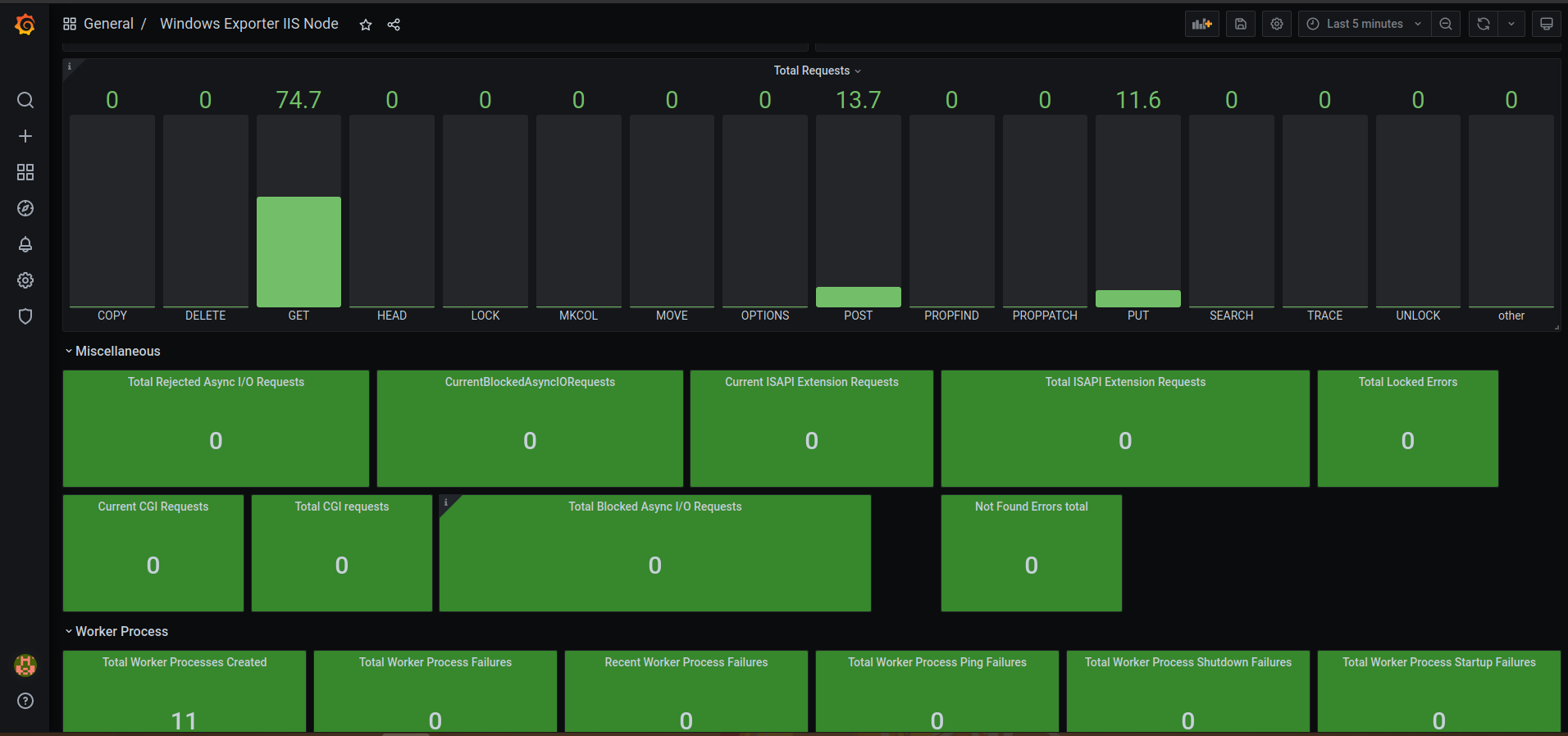Image resolution: width=1568 pixels, height=736 pixels.
Task: Open the Last 5 minutes time picker
Action: [x=1365, y=24]
